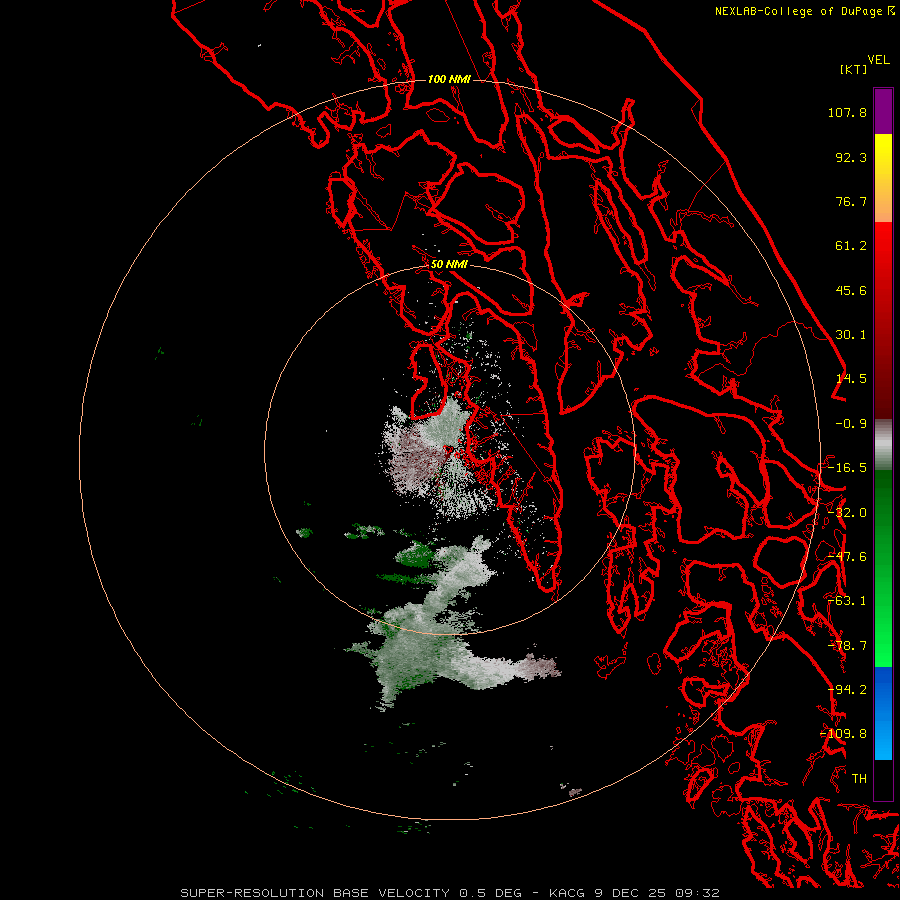Viewport: 900px width, 900px height.
Task: Click the -16.5 scale value
Action: tap(847, 468)
